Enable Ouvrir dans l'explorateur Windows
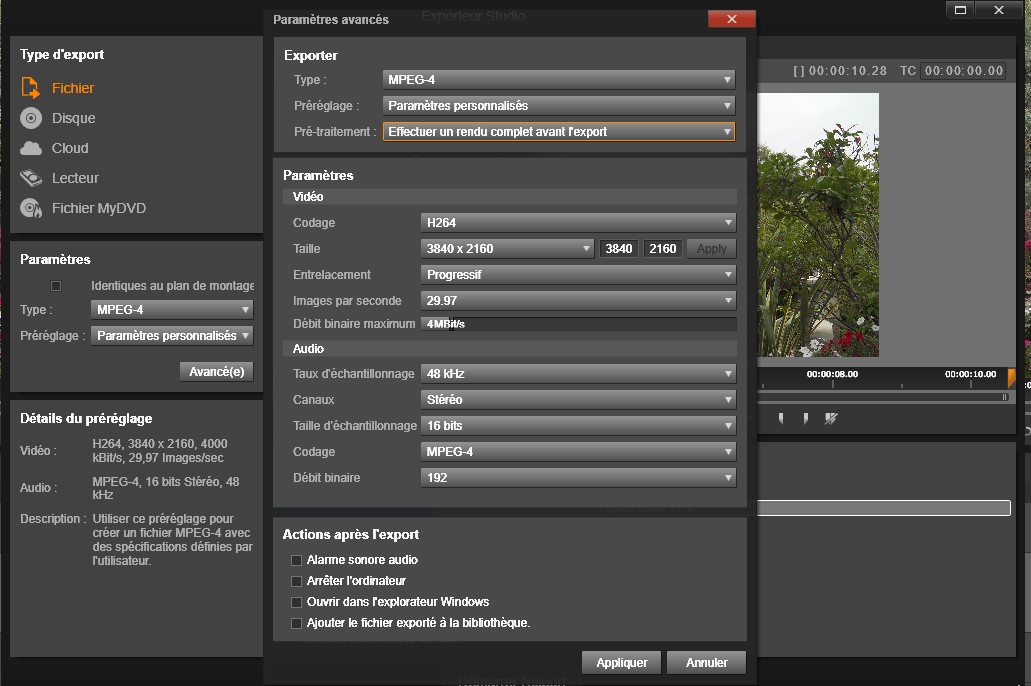Screen dimensions: 1031x686 (x=297, y=602)
